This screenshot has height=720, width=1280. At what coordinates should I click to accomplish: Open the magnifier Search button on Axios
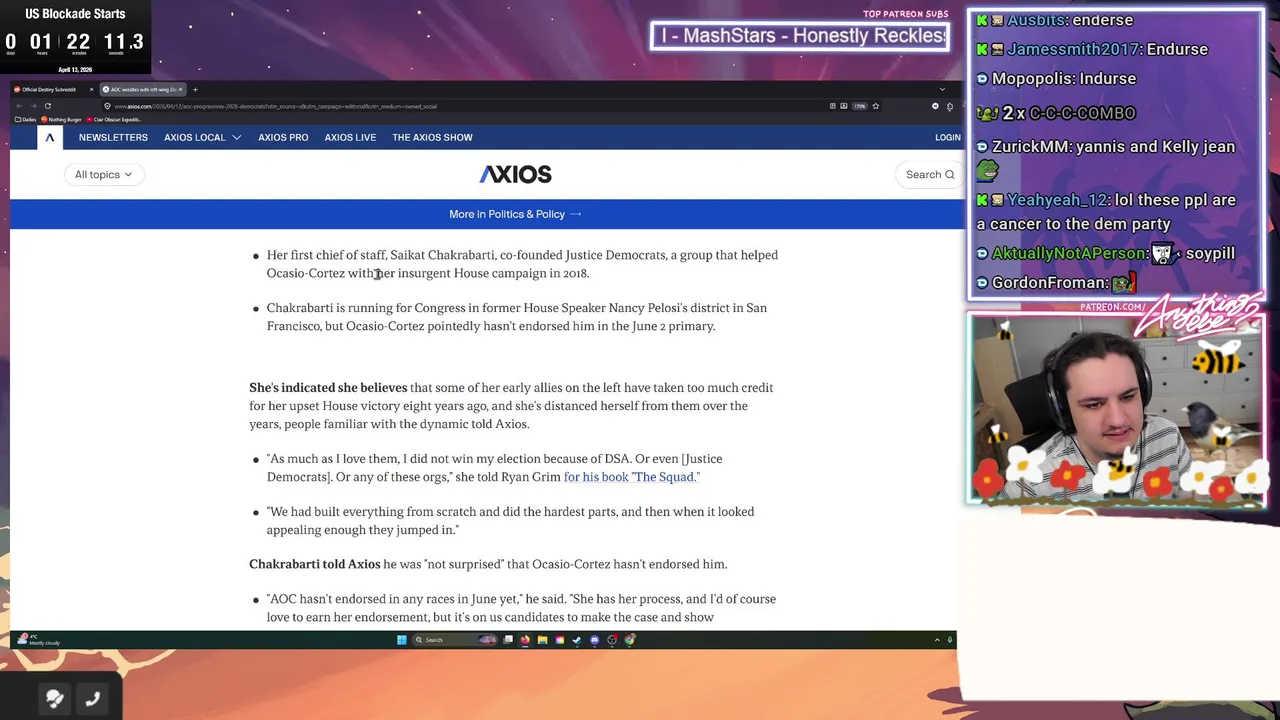click(930, 174)
